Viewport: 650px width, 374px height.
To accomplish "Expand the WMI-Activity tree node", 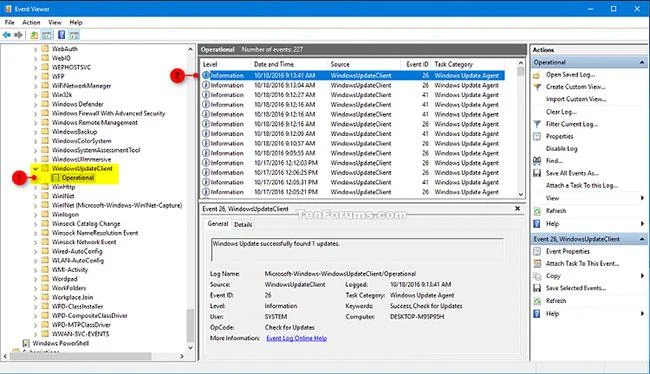I will click(x=36, y=270).
